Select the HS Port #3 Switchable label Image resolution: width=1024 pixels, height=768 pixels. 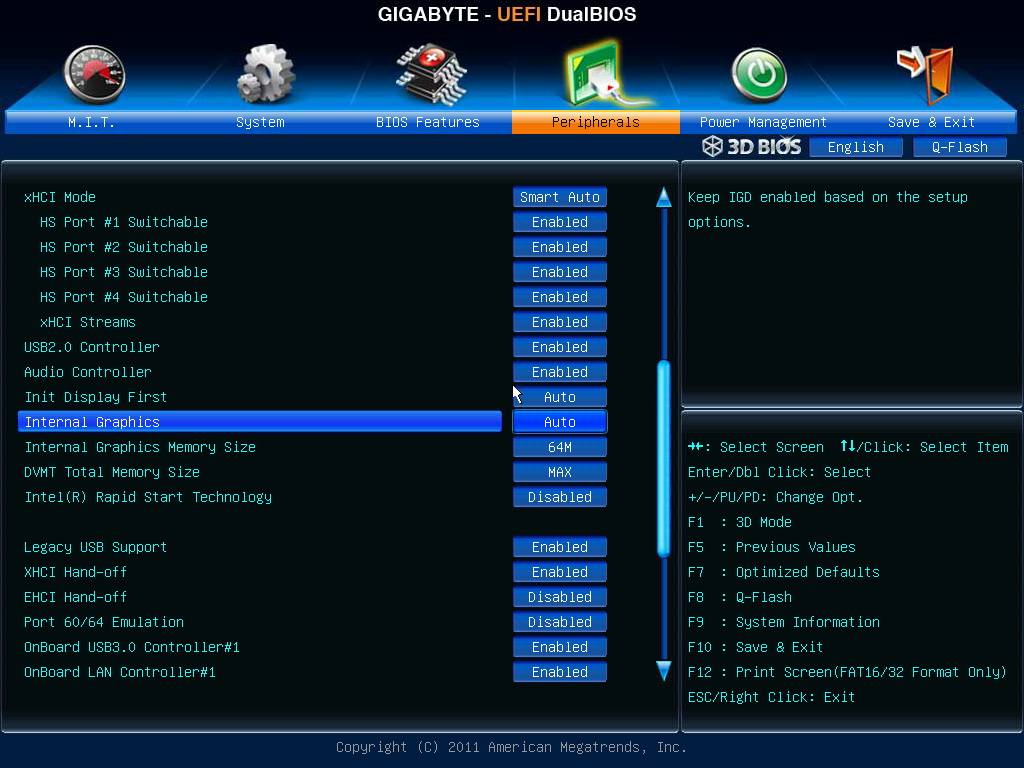[123, 272]
